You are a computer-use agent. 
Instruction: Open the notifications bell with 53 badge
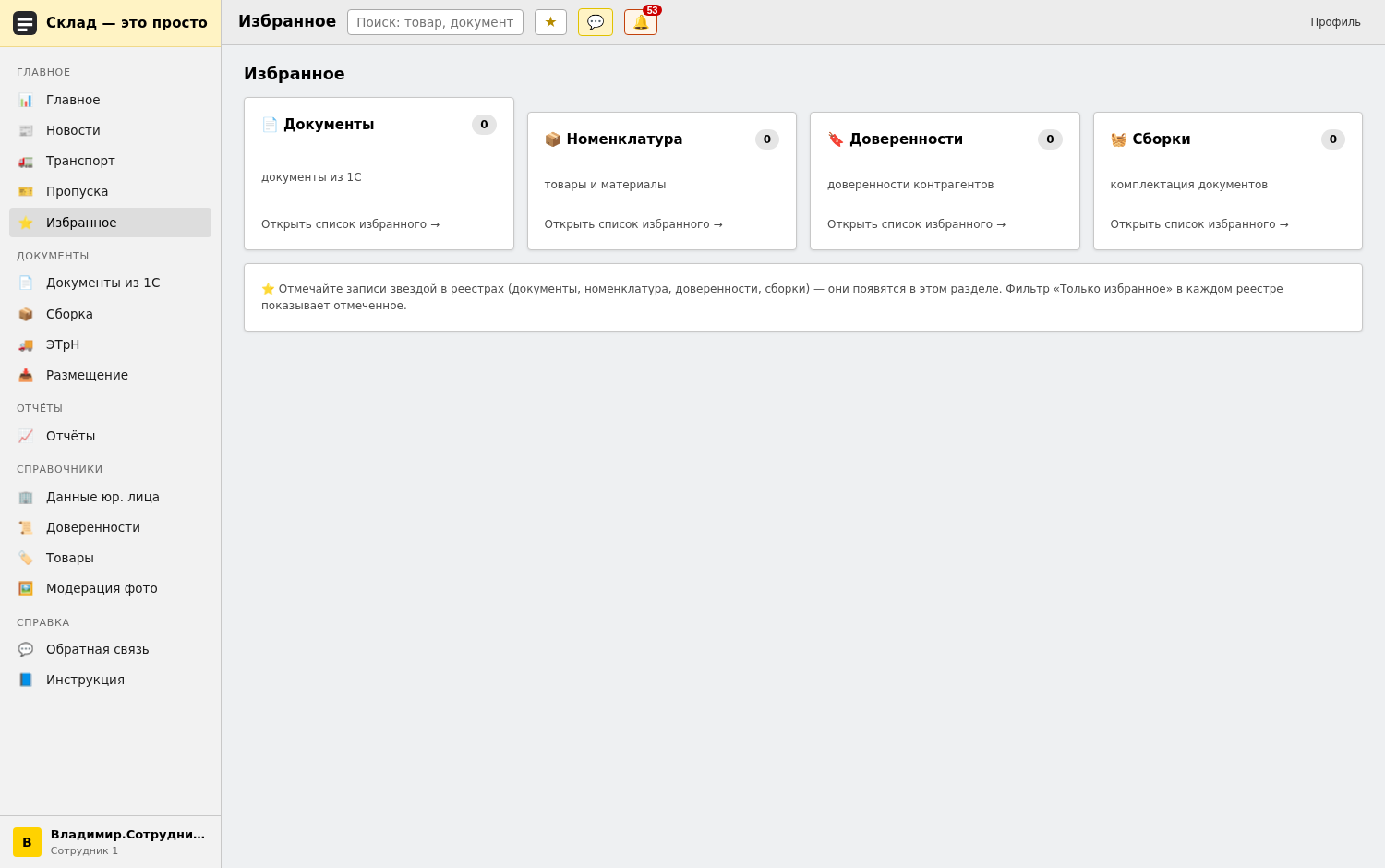point(641,22)
